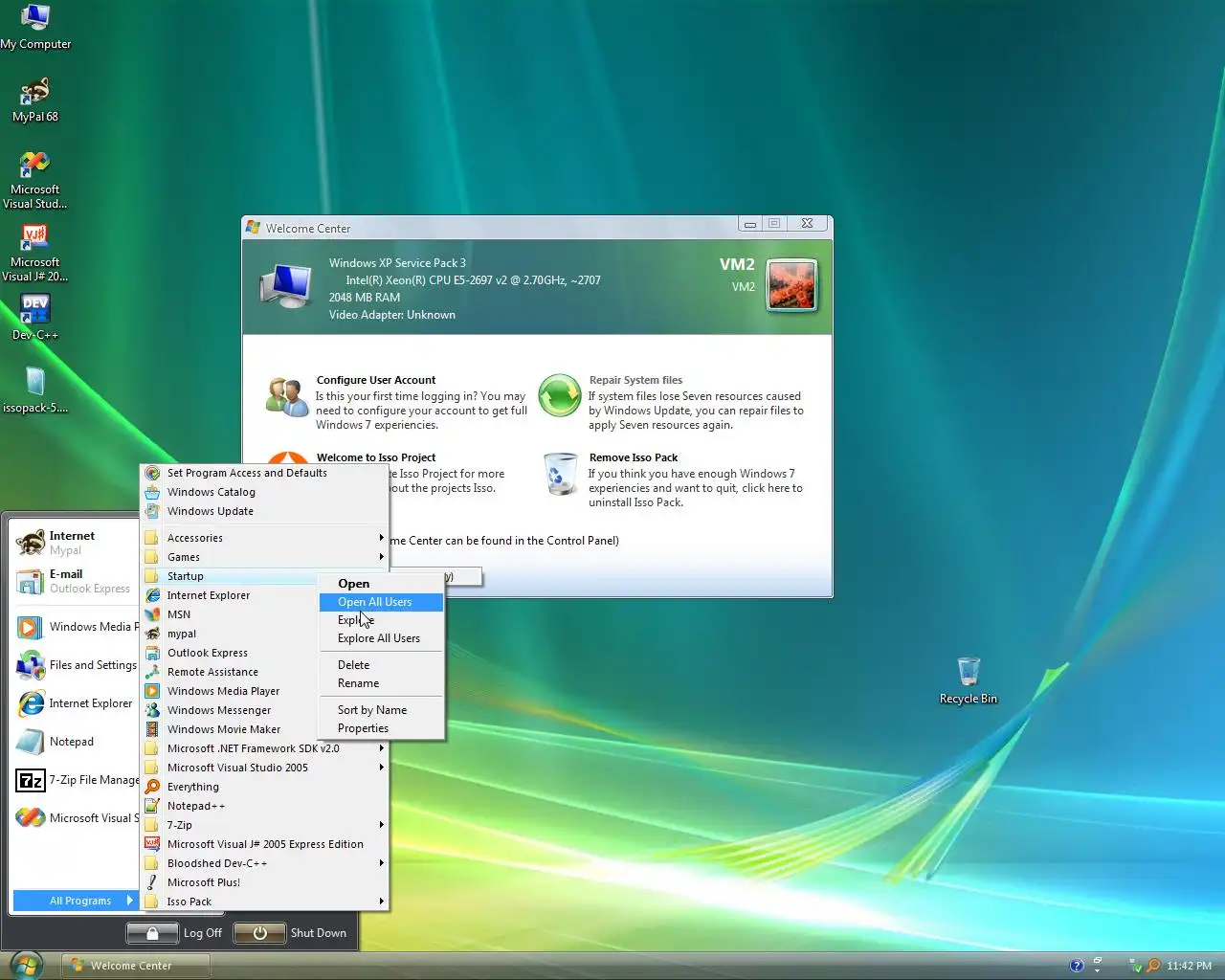Click the magnifier search tray icon
Screen dimensions: 1225x980
pos(1153,966)
